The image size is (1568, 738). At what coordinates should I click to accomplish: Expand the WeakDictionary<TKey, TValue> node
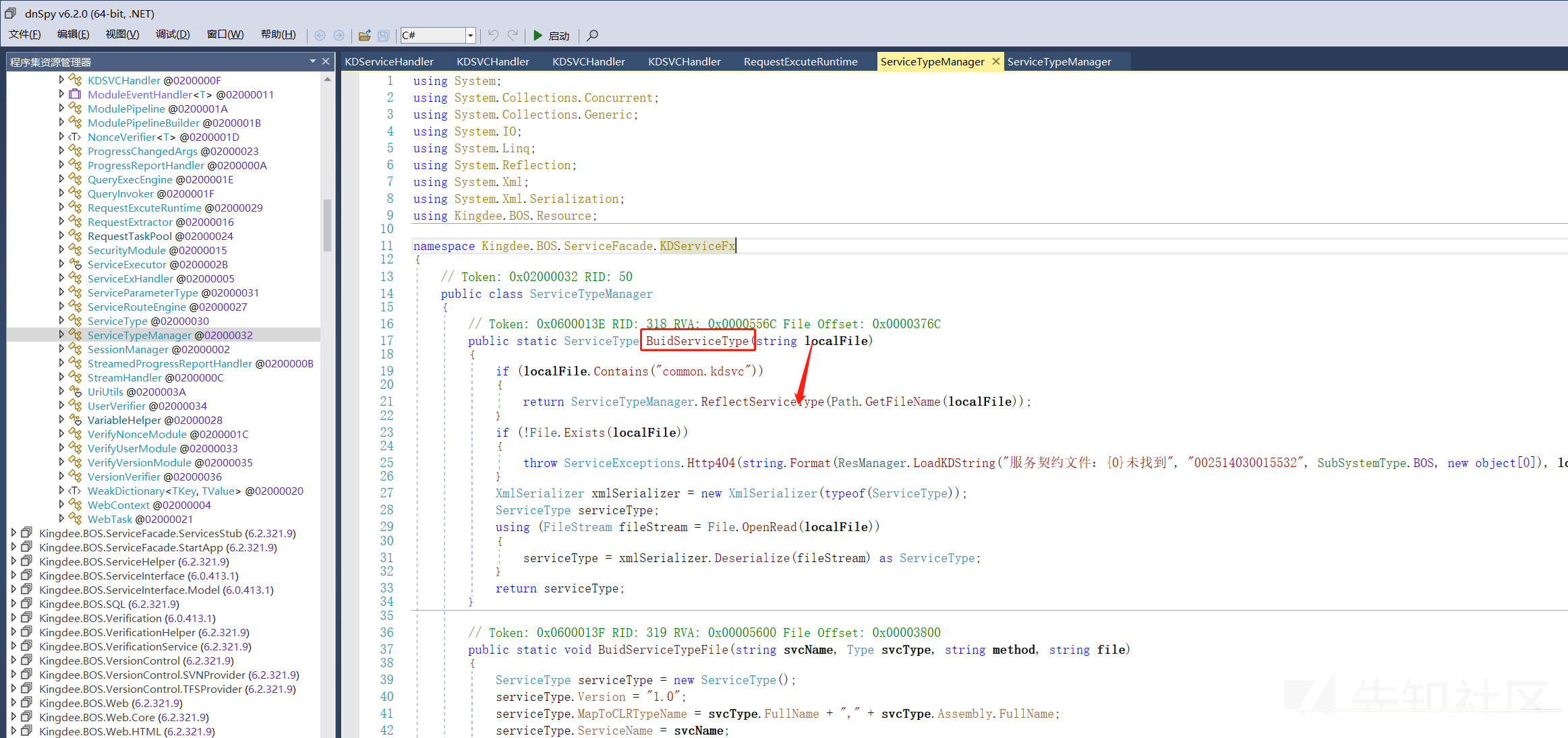pyautogui.click(x=61, y=490)
